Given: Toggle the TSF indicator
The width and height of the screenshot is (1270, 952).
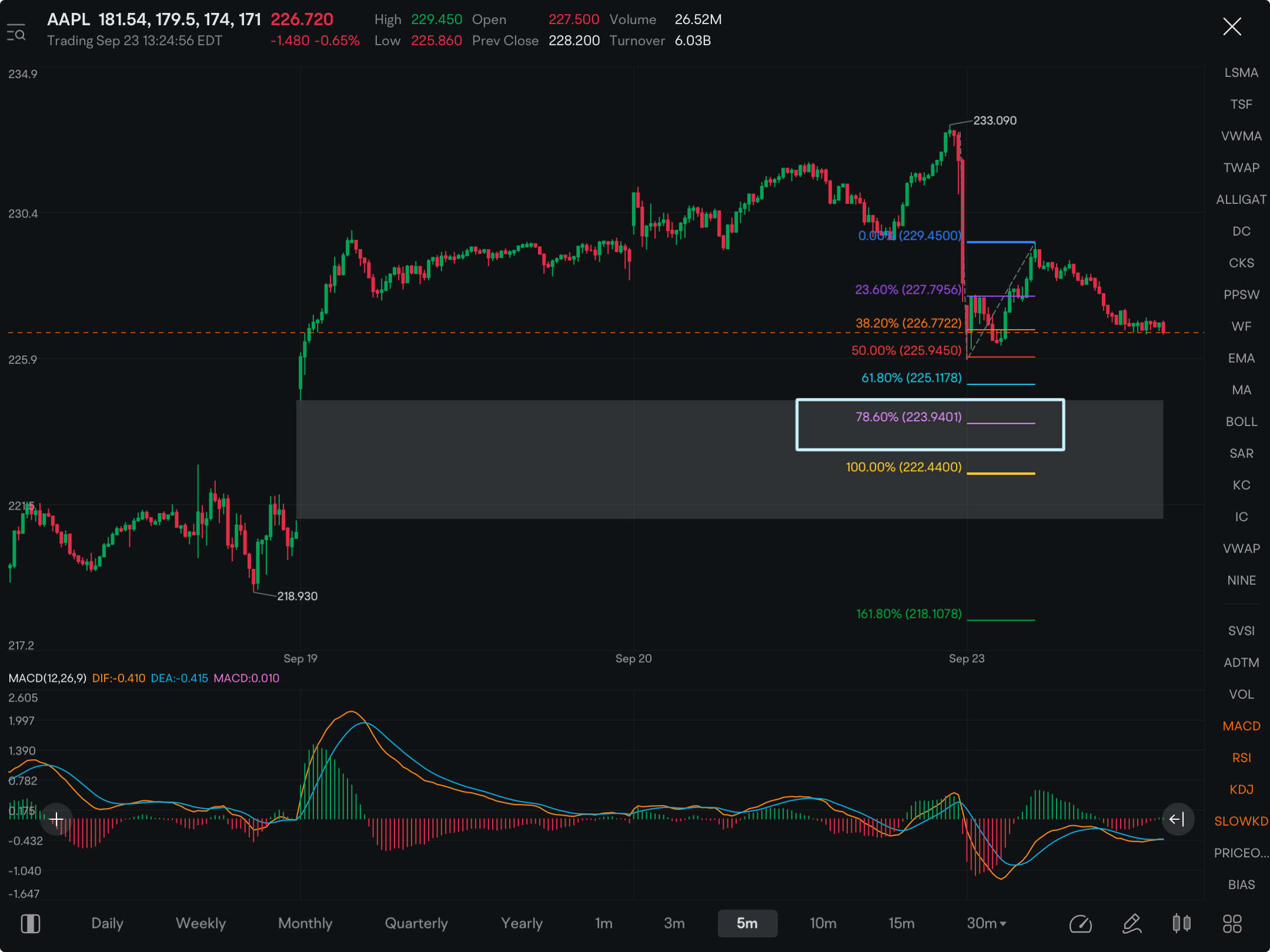Looking at the screenshot, I should click(1241, 104).
